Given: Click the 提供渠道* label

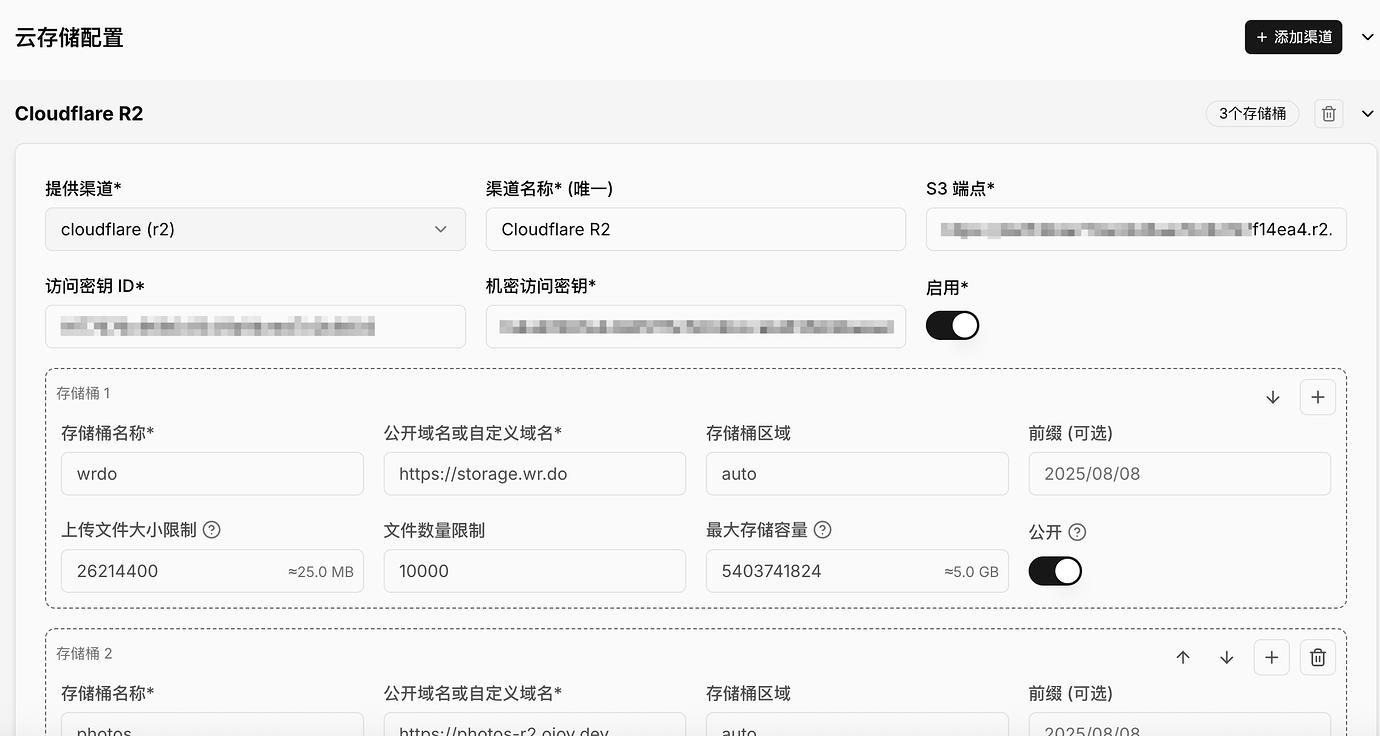Looking at the screenshot, I should pyautogui.click(x=83, y=189).
